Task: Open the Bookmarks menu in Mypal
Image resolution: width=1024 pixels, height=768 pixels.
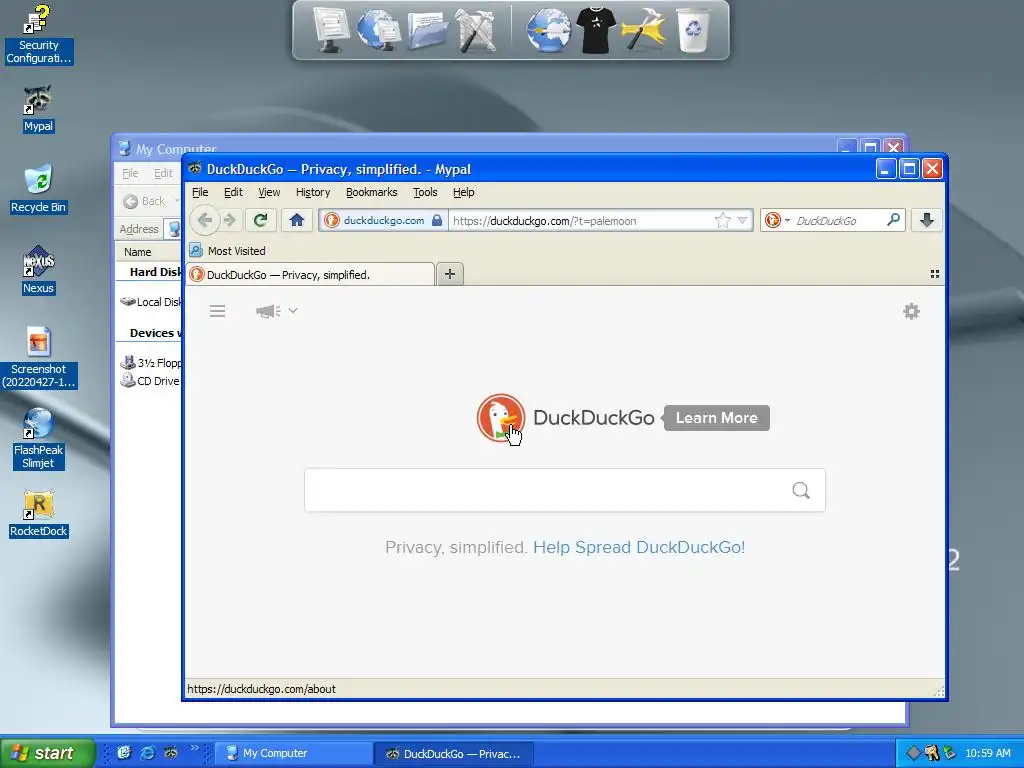Action: pos(372,192)
